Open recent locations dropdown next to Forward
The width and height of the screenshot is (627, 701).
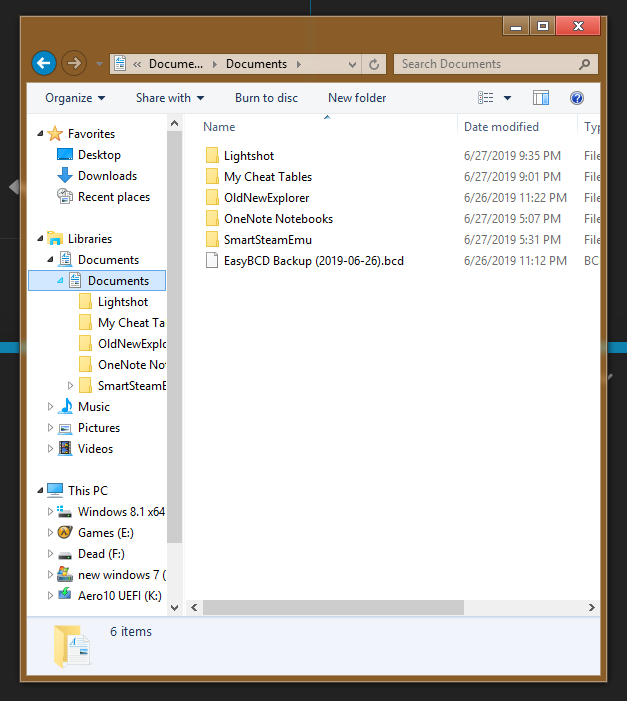(x=99, y=64)
